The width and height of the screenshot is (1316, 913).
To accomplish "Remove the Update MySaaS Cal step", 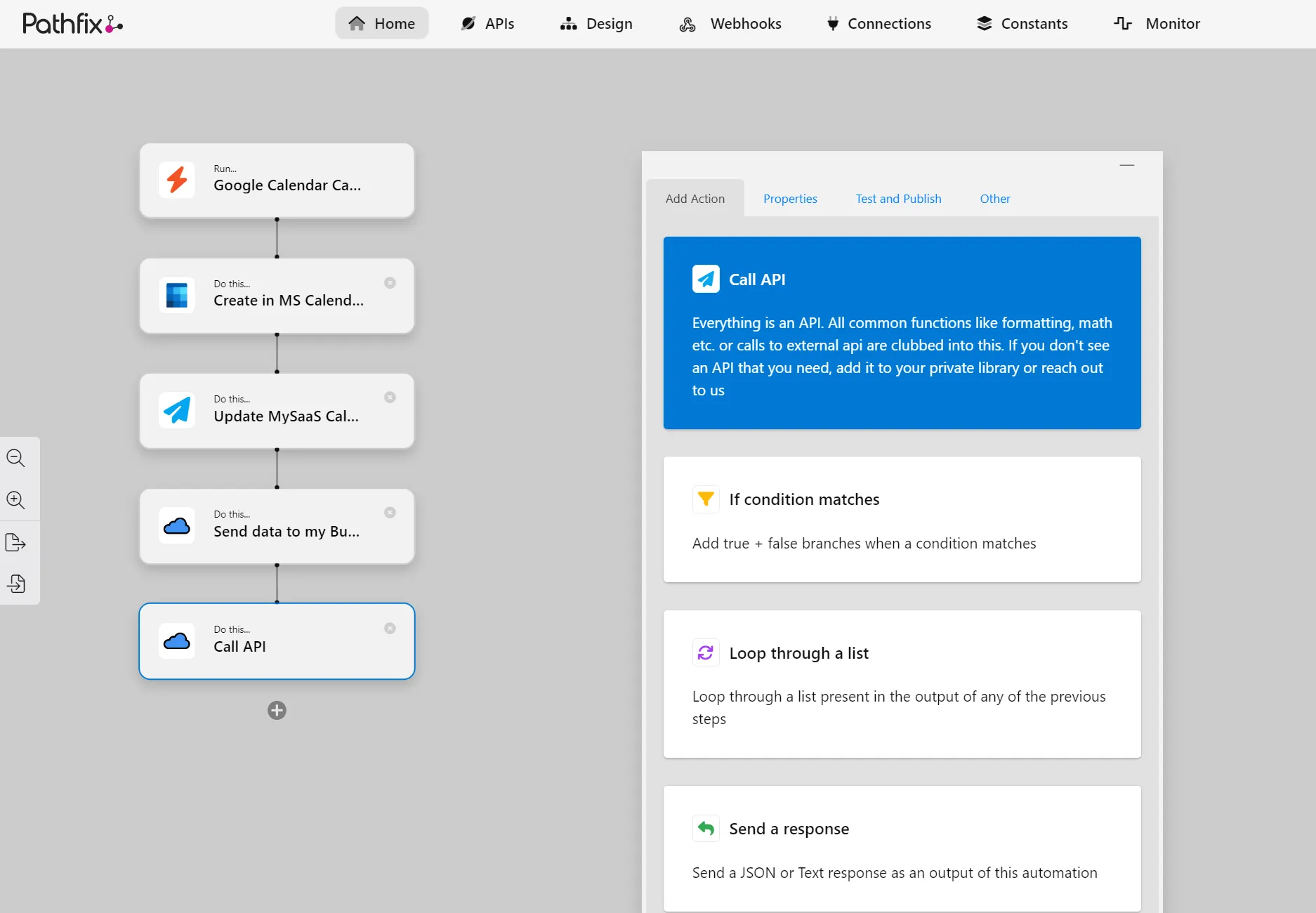I will point(390,398).
